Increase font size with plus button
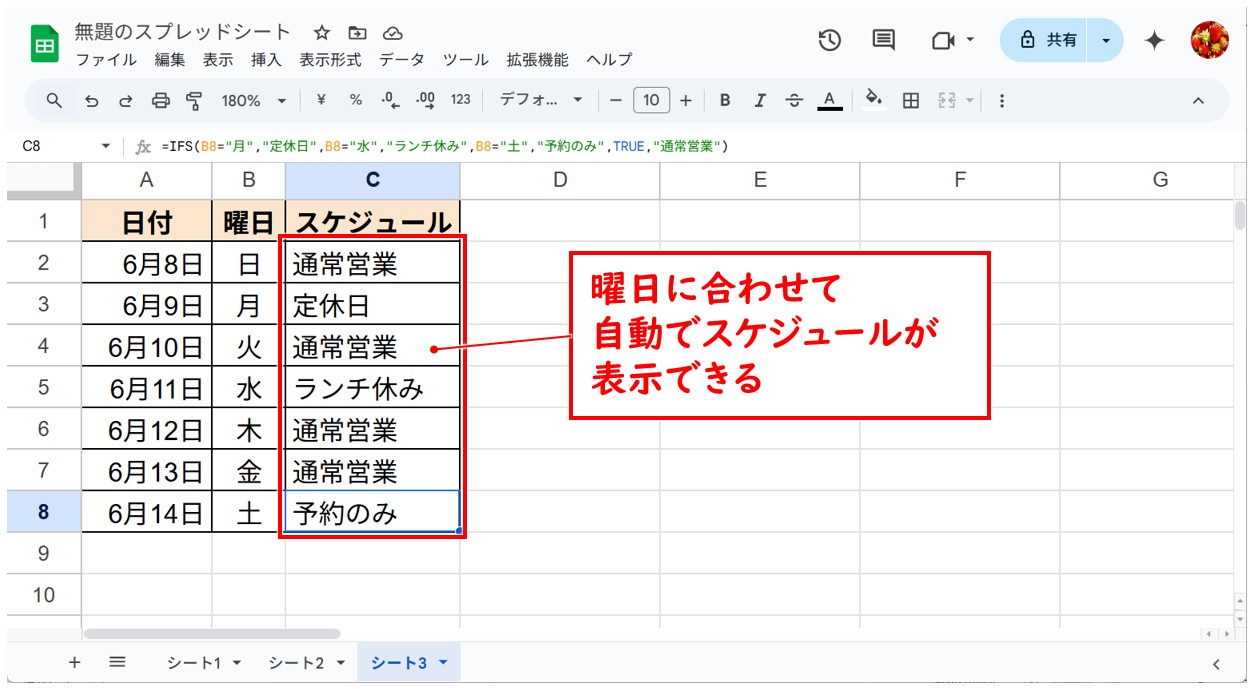 tap(686, 100)
